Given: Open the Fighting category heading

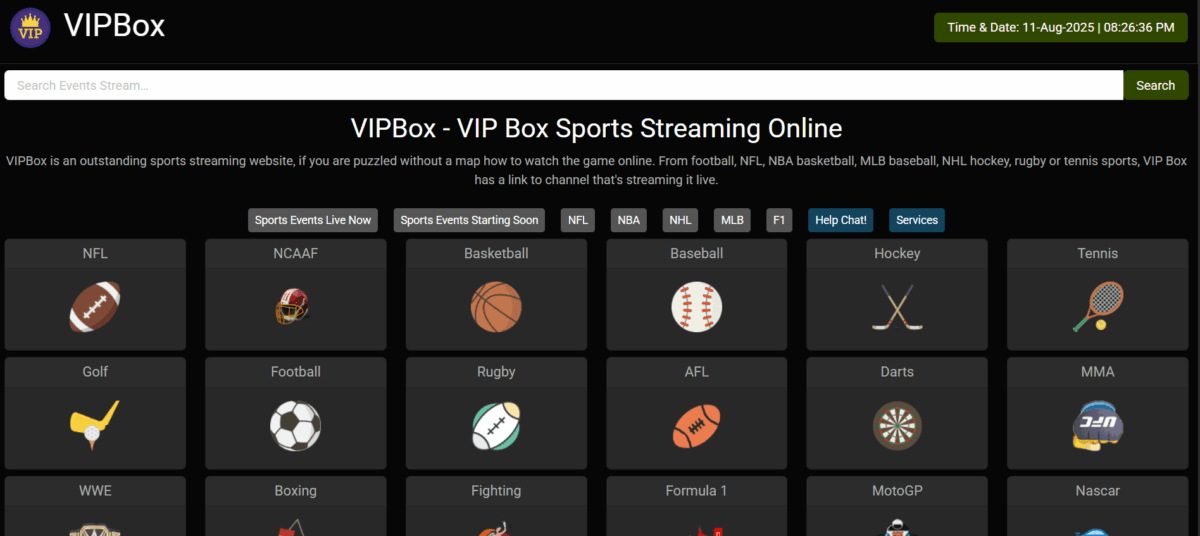Looking at the screenshot, I should click(496, 490).
